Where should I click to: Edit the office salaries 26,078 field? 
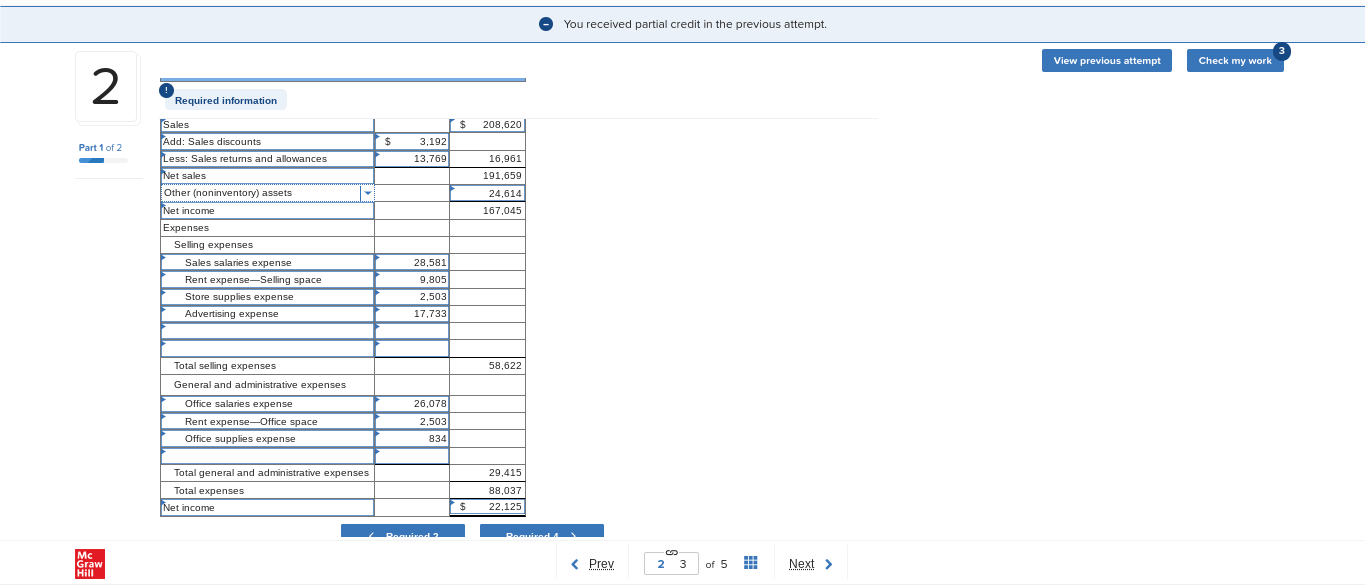click(412, 404)
